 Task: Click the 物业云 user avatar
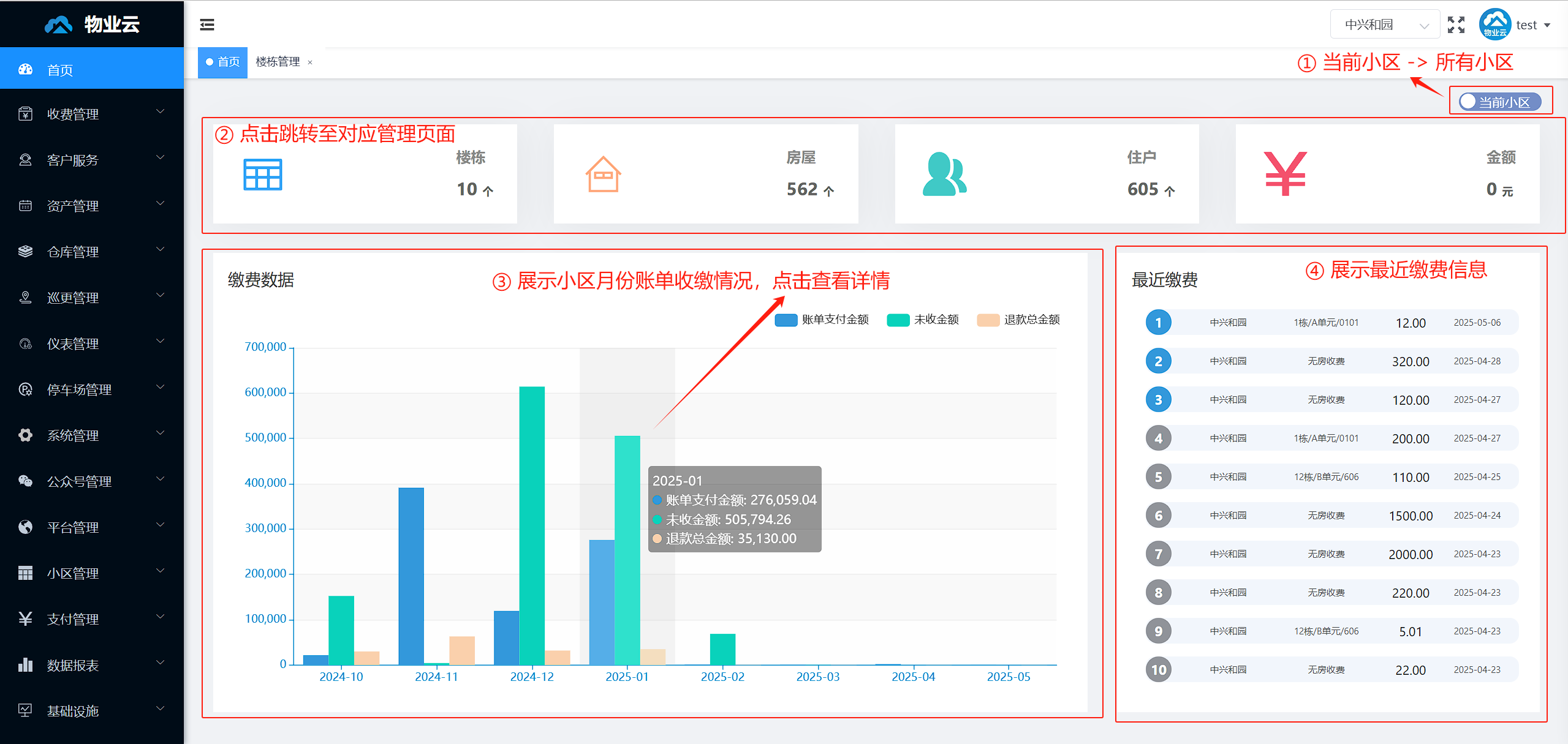click(1494, 24)
